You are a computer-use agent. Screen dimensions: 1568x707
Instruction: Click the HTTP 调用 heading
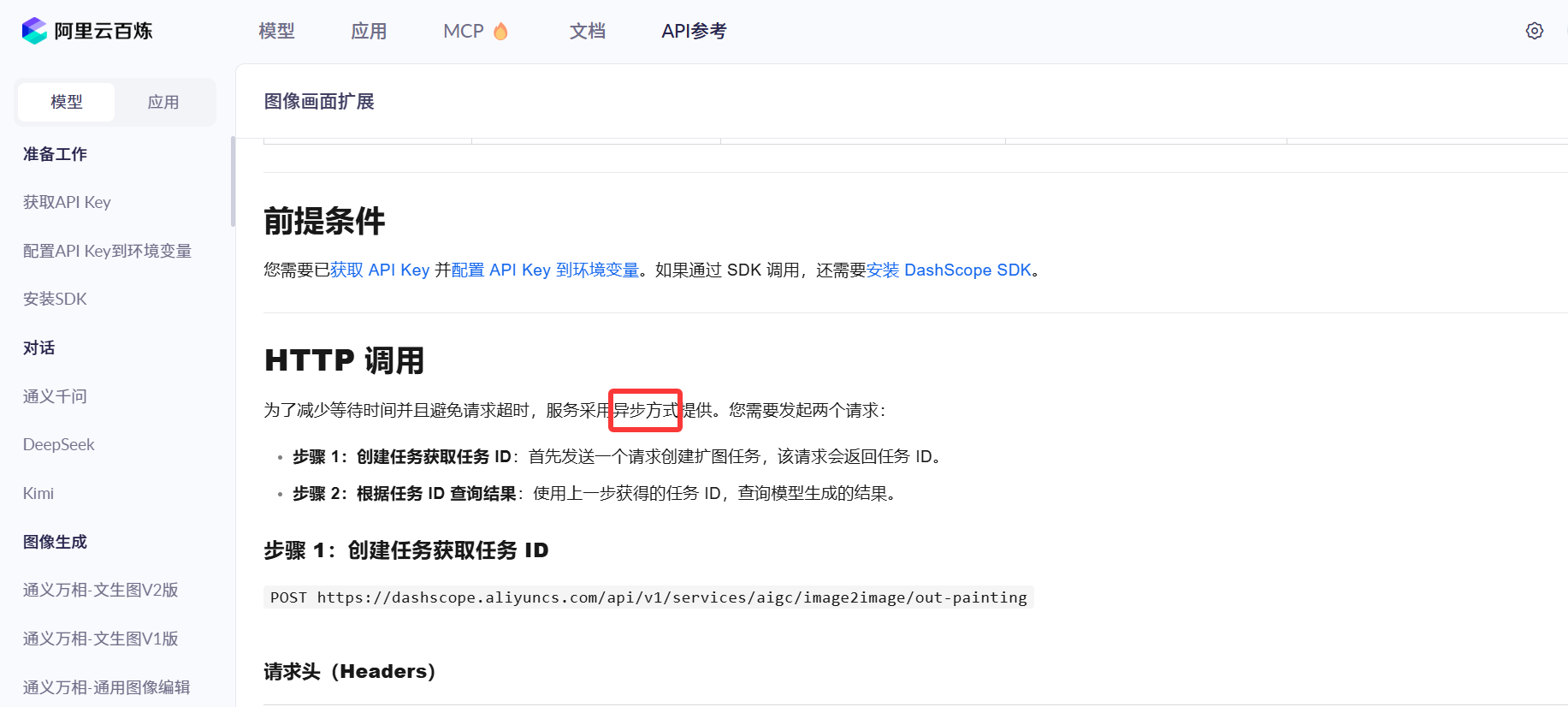344,360
